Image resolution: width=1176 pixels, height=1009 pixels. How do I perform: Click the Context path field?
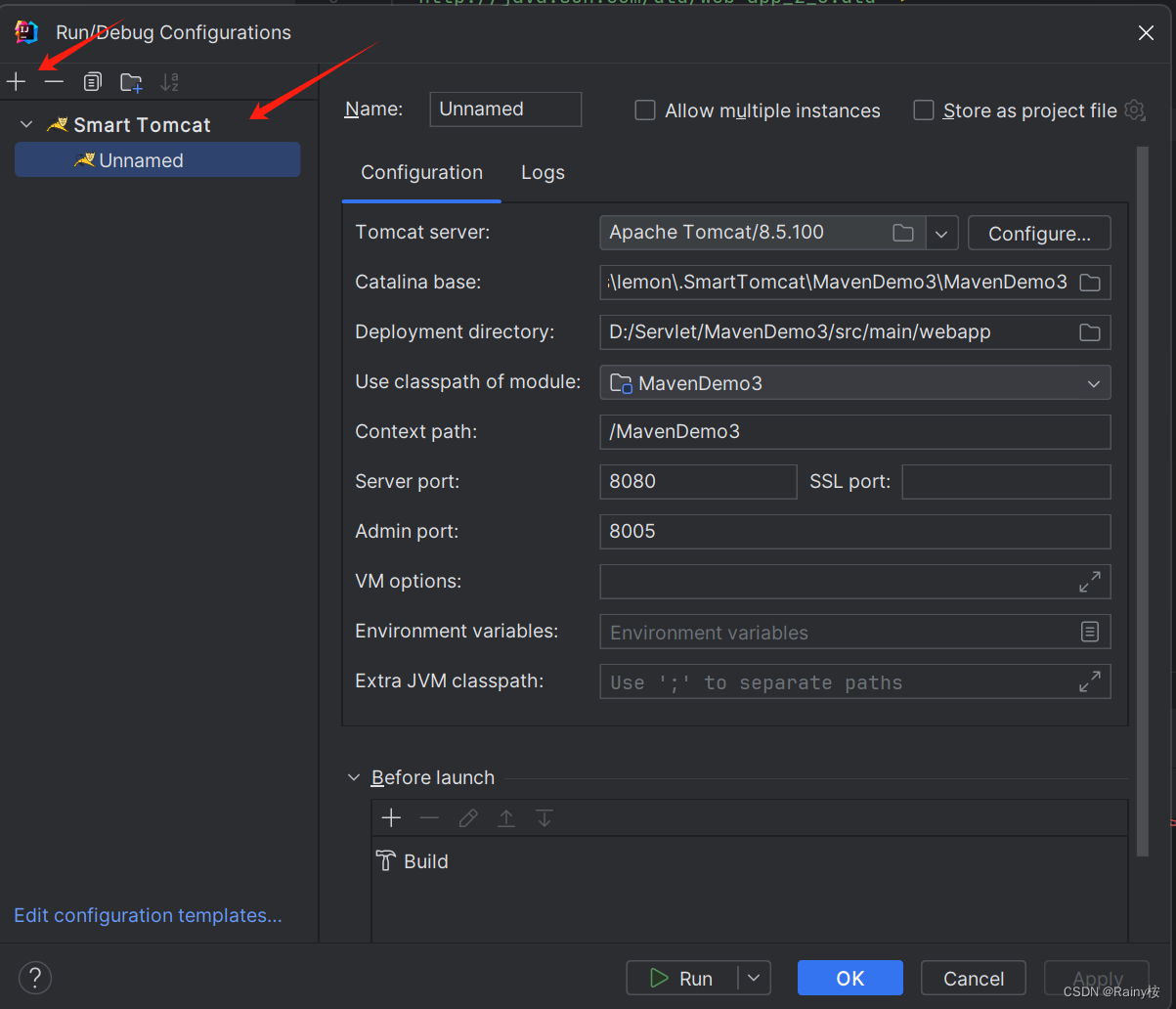855,432
